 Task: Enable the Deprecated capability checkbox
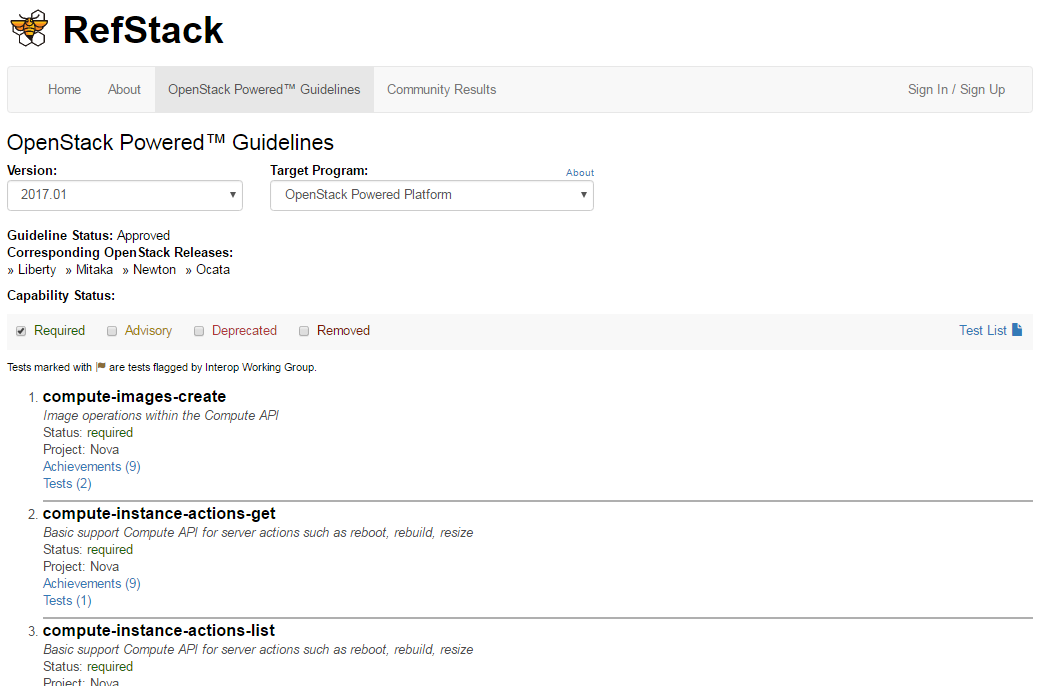click(x=198, y=331)
